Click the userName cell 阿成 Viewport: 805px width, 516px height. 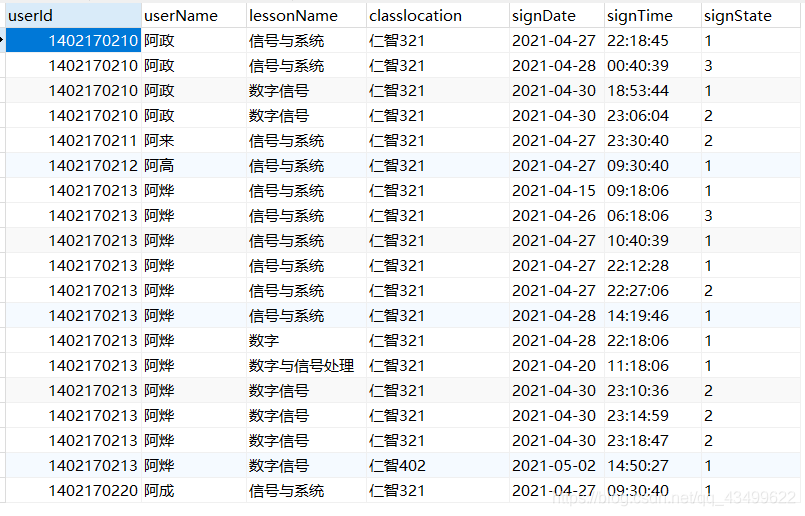pyautogui.click(x=194, y=491)
